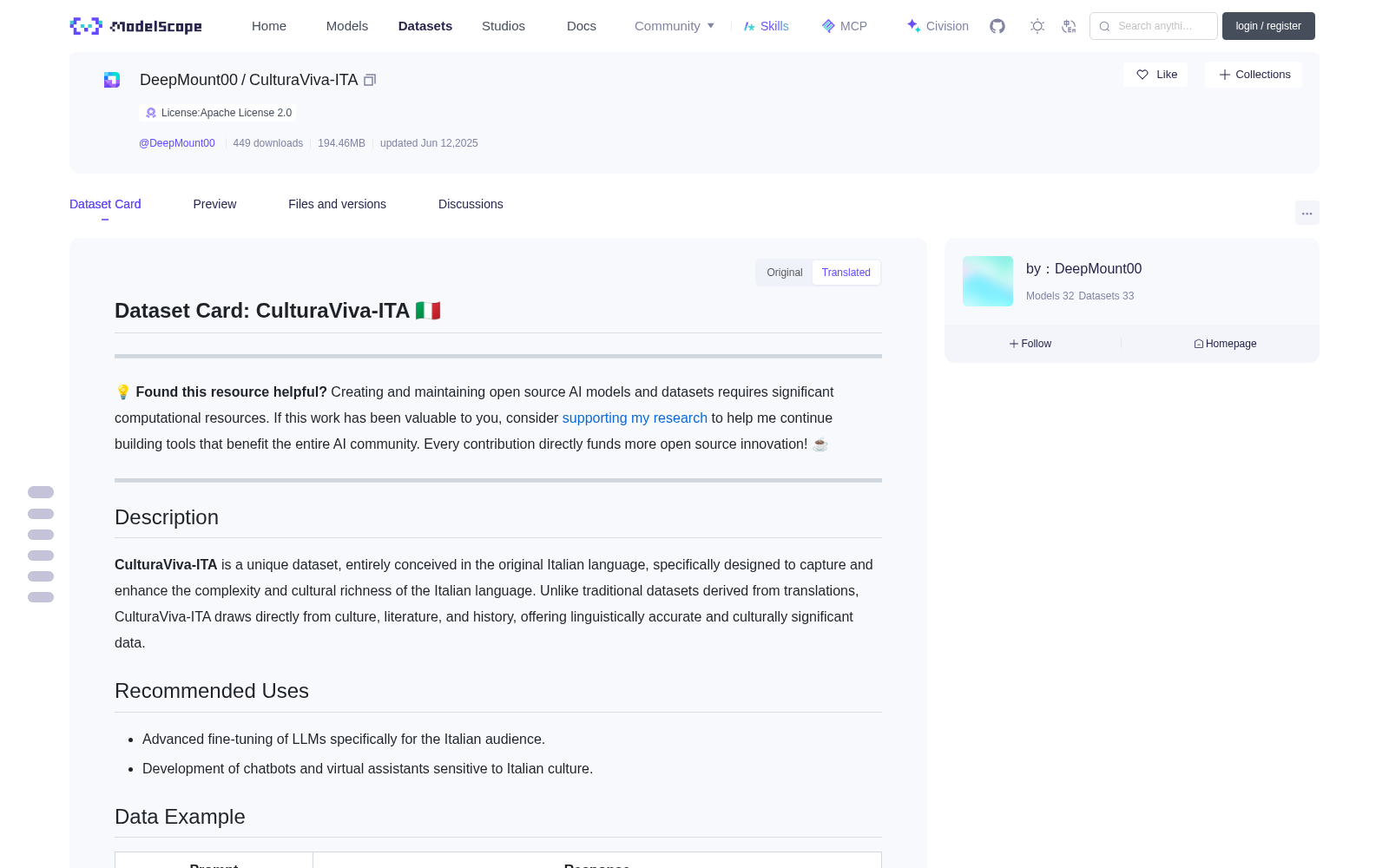Click the ModelScope logo
1389x868 pixels.
(x=136, y=26)
